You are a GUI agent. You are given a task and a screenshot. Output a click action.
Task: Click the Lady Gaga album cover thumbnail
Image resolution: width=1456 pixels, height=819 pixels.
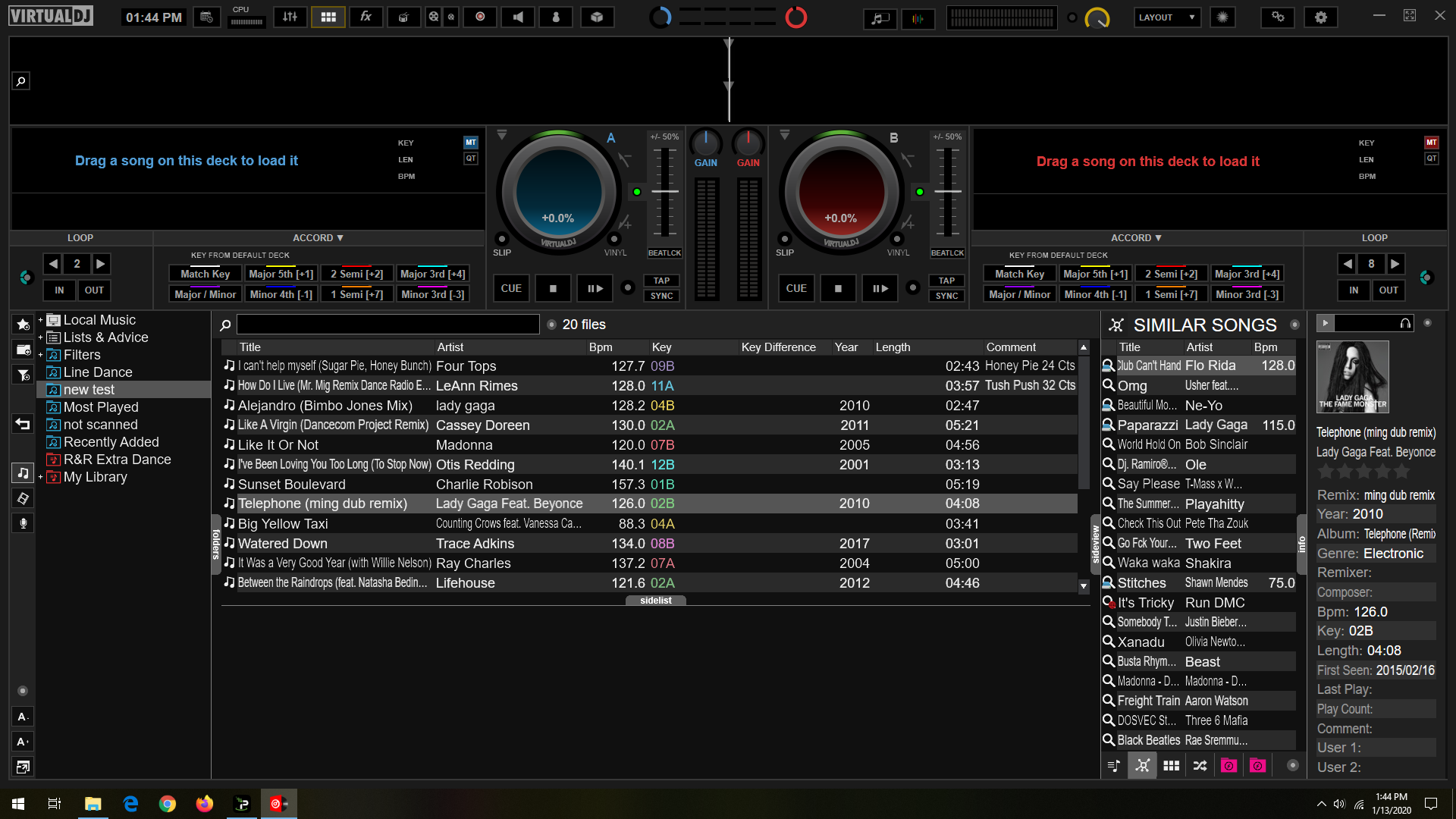[x=1352, y=377]
